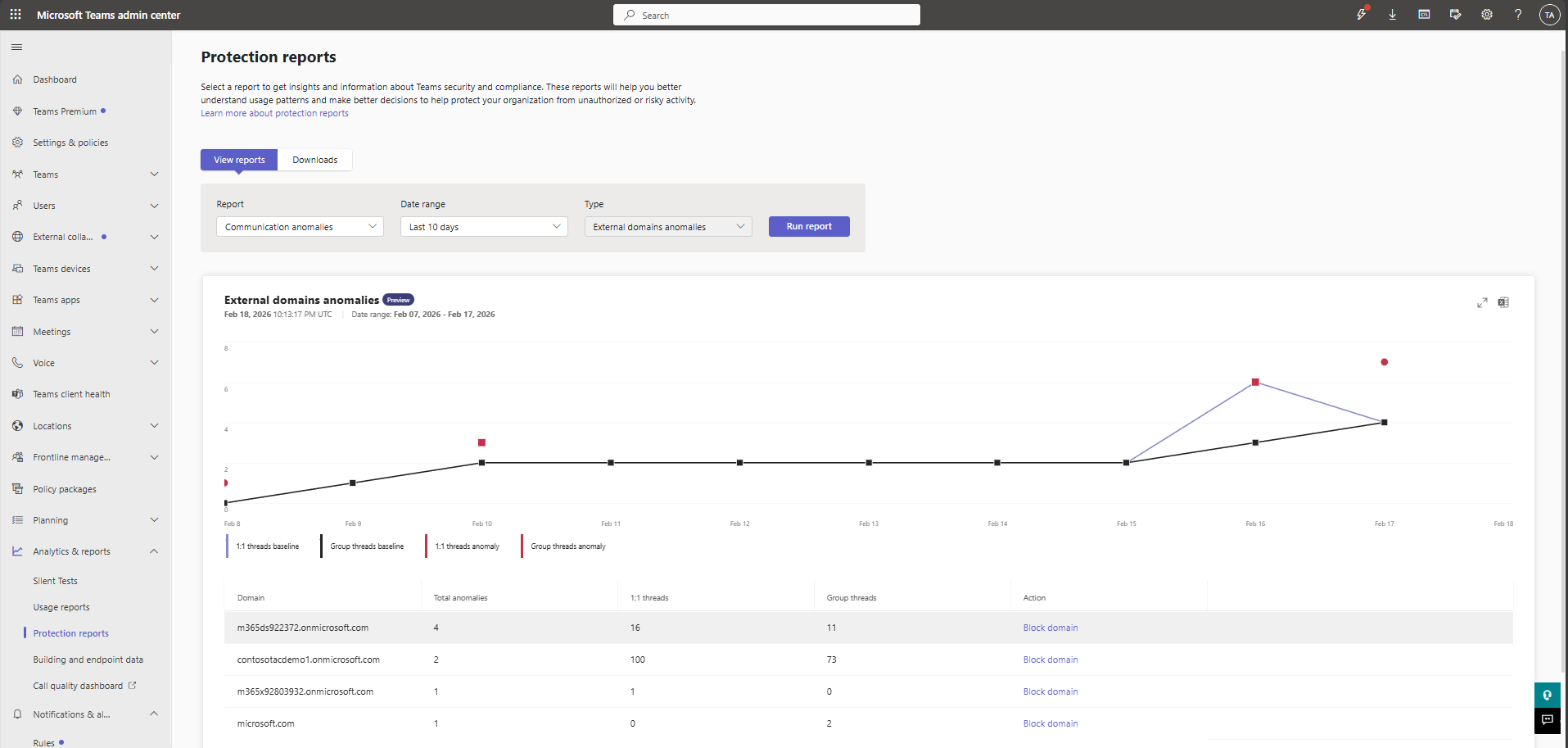
Task: Open the feedback chat icon
Action: click(1547, 720)
